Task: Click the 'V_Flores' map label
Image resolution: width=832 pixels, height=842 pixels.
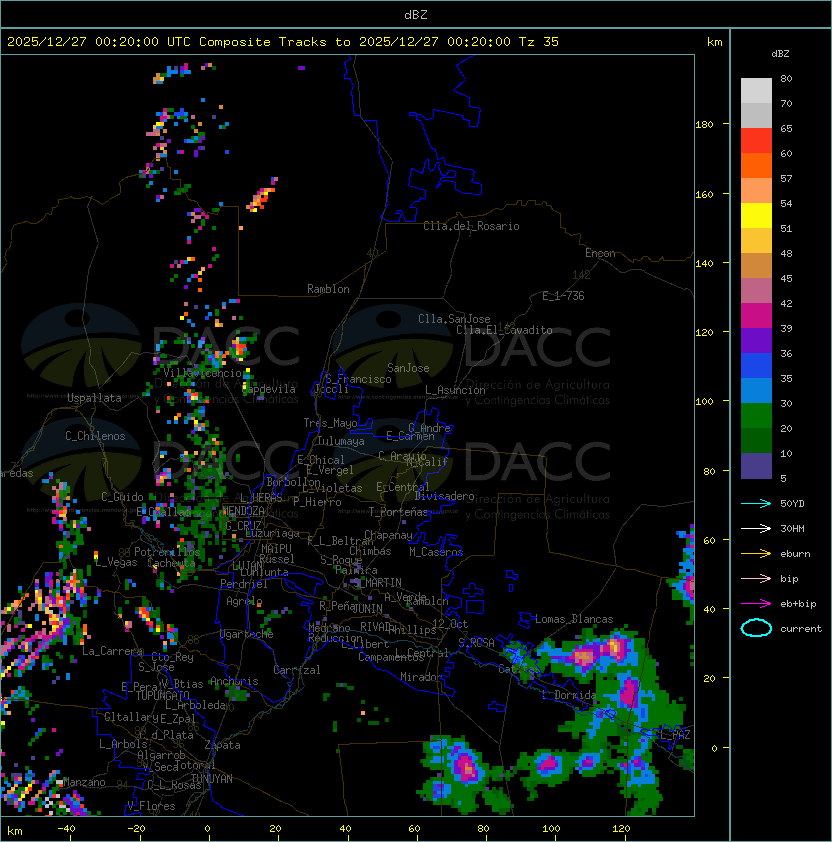Action: 151,807
